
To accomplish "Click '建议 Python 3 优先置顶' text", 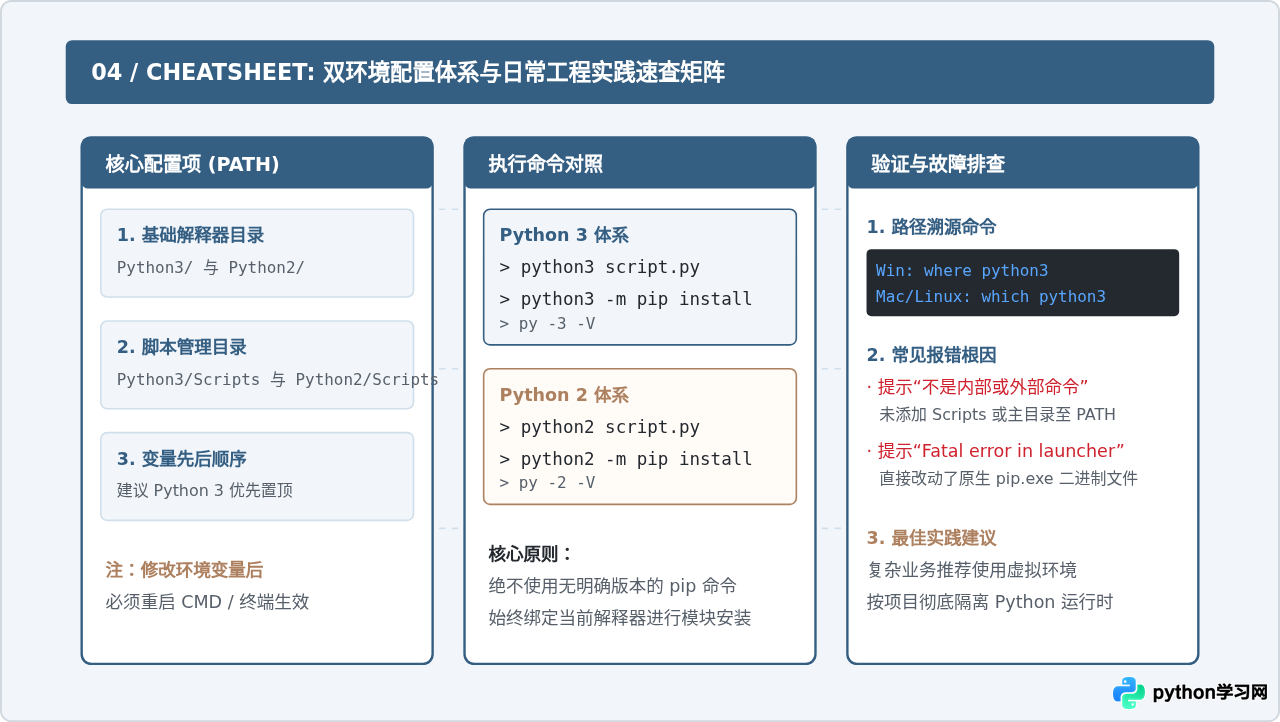I will coord(205,491).
